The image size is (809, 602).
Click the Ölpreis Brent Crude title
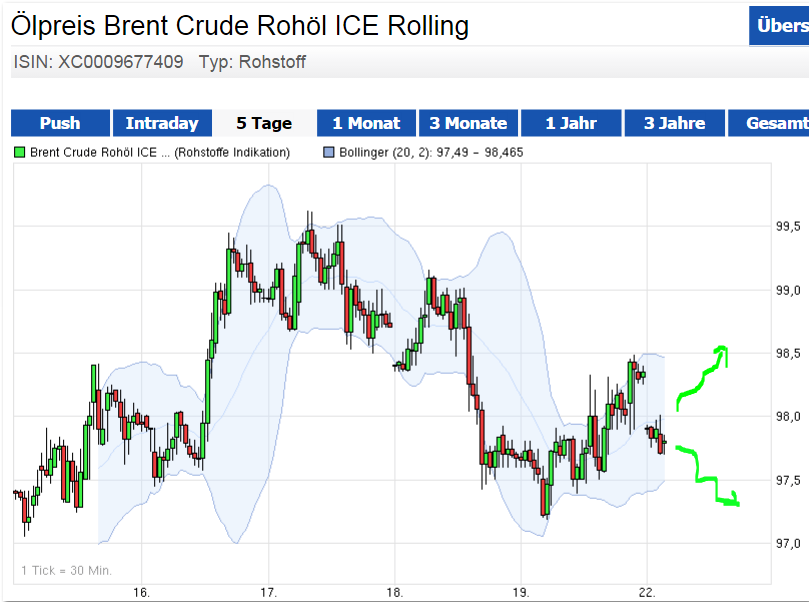point(240,25)
